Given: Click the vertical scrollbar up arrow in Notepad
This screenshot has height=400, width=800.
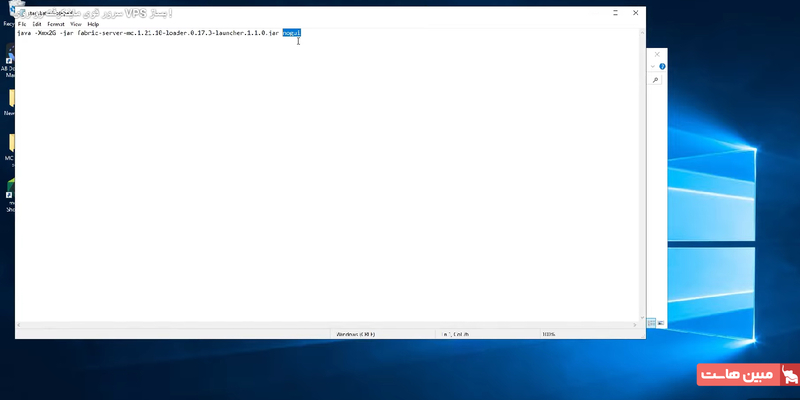Looking at the screenshot, I should (x=640, y=32).
